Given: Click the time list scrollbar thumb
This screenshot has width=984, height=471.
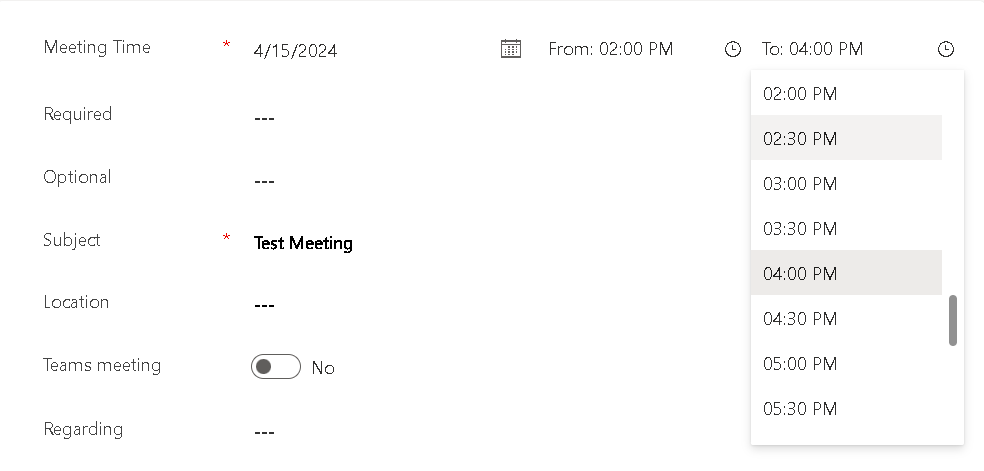Looking at the screenshot, I should 953,320.
